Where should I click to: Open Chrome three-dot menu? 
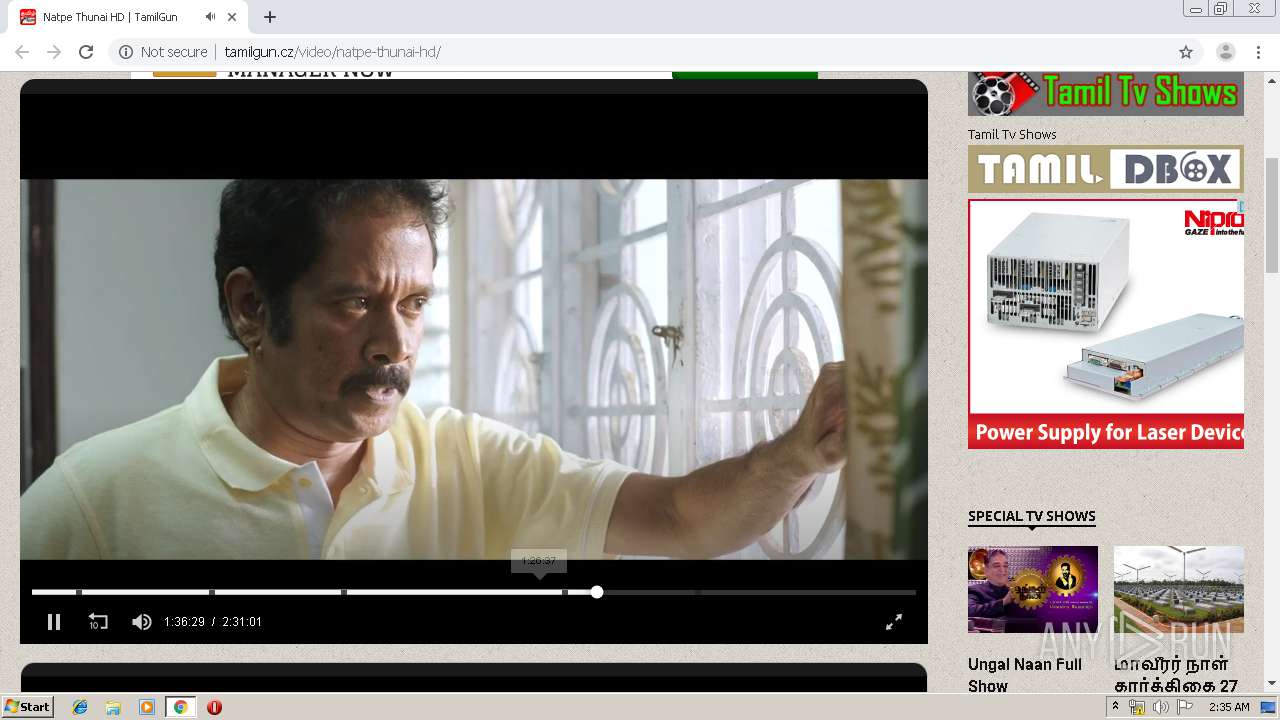tap(1257, 52)
